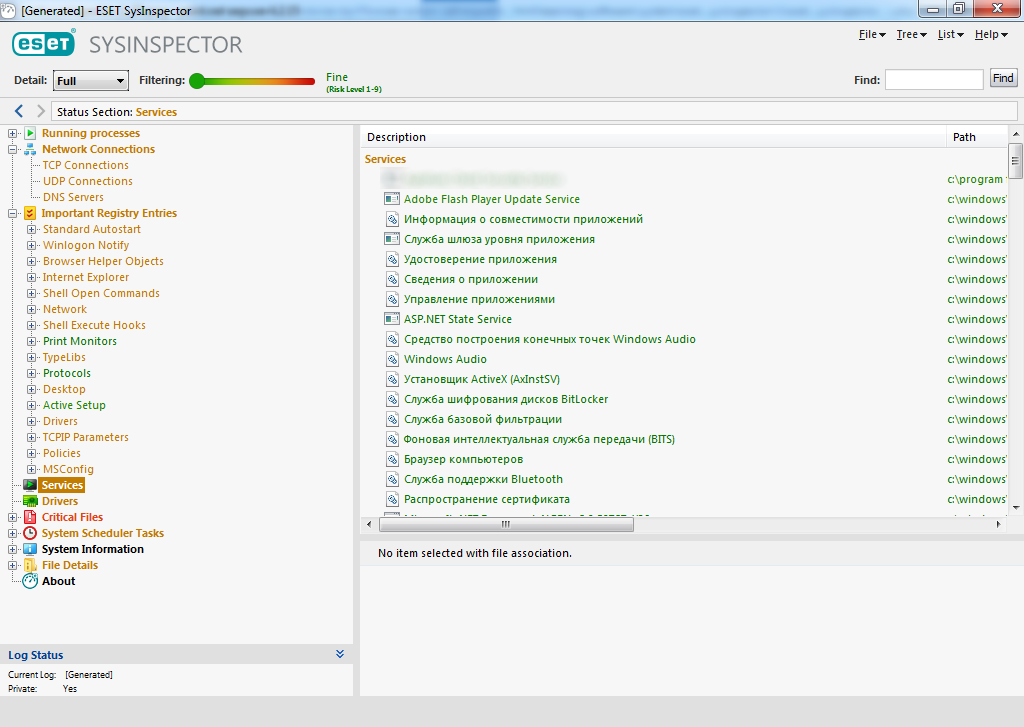Navigate back with the left arrow
1024x727 pixels.
pyautogui.click(x=19, y=111)
